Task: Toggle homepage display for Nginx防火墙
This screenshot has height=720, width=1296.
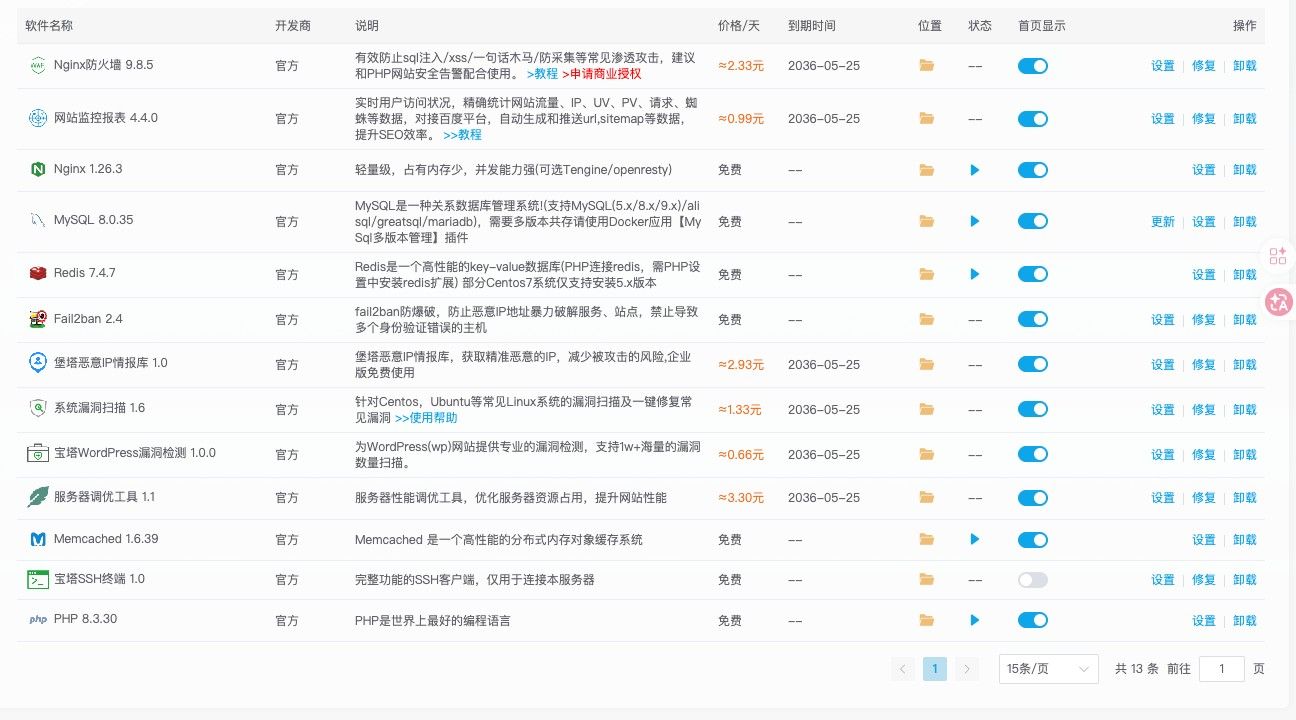Action: (1033, 66)
